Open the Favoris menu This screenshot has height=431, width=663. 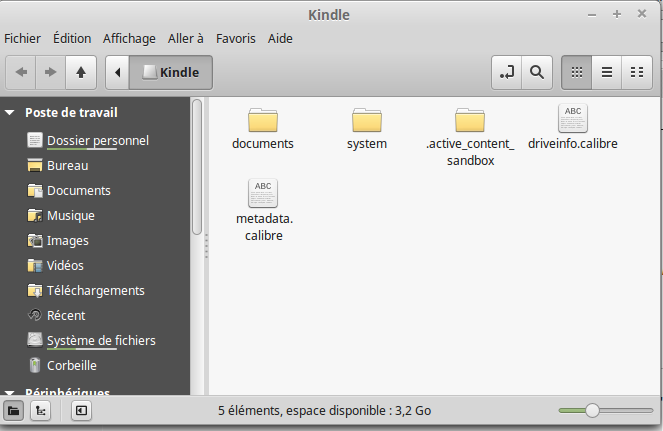coord(236,38)
